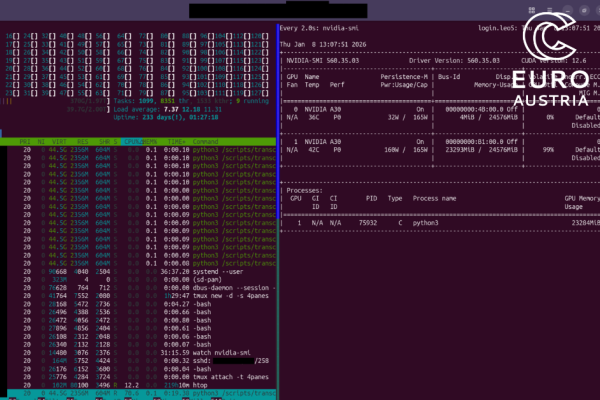Select the -bash row with time 0:00.61
This screenshot has height=400, width=600.
point(142,328)
